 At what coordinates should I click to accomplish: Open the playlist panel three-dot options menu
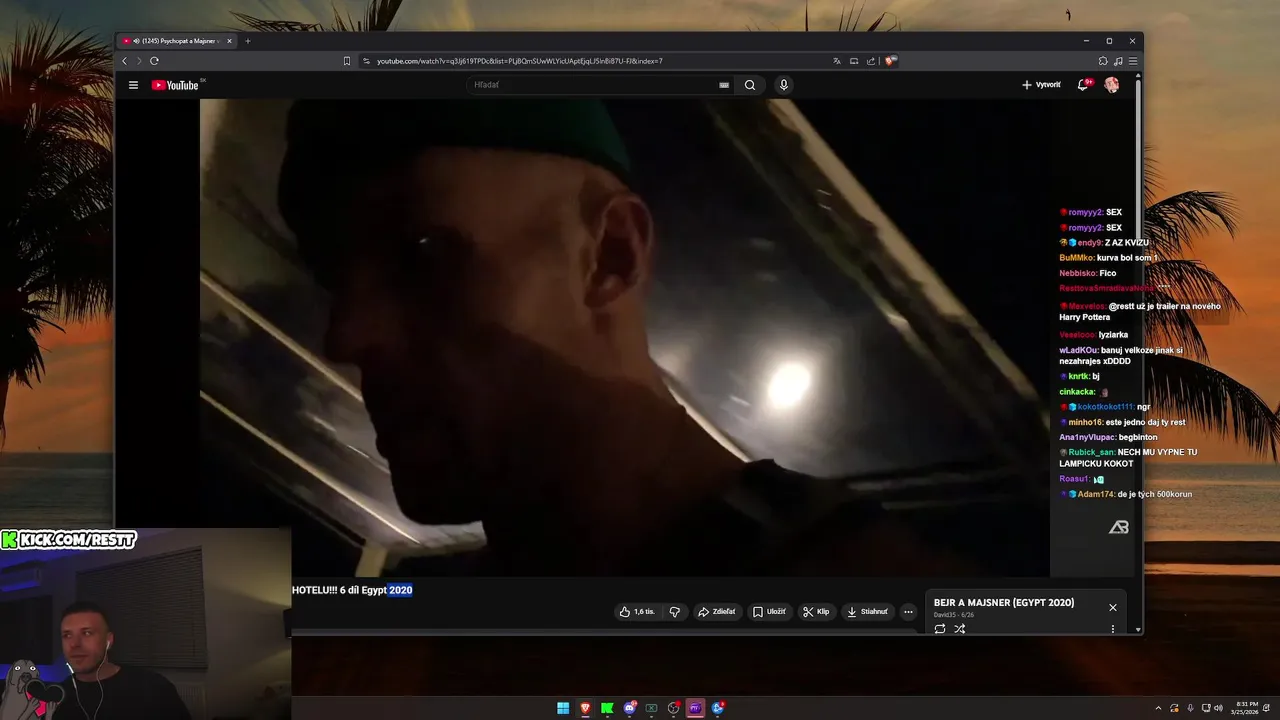point(1112,629)
